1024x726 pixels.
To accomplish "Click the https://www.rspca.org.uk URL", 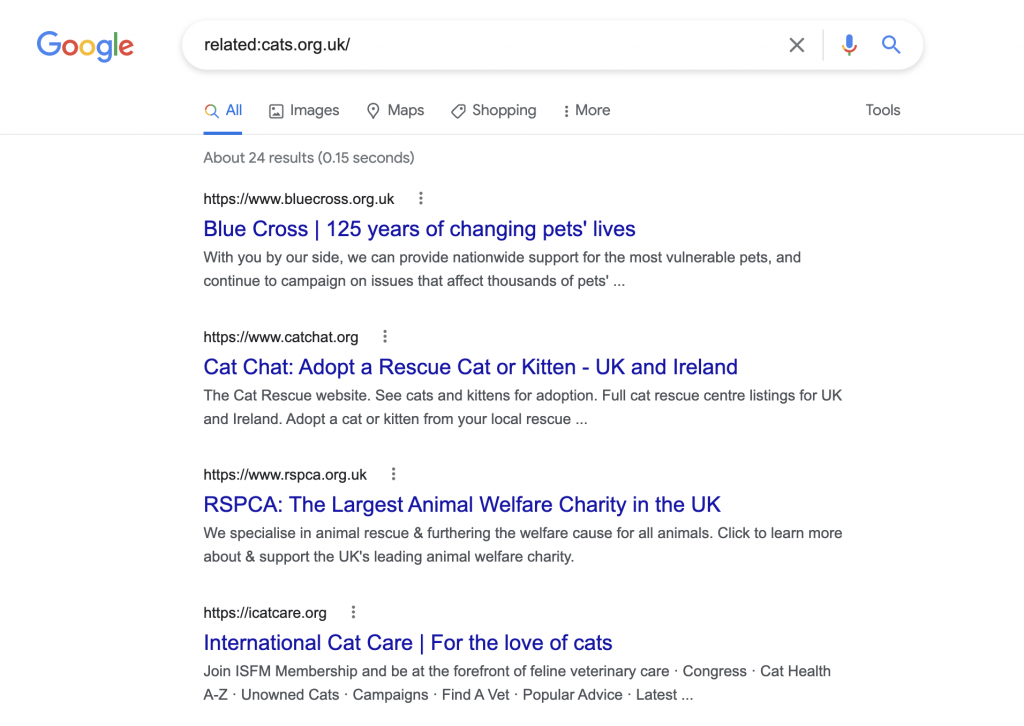I will tap(285, 475).
